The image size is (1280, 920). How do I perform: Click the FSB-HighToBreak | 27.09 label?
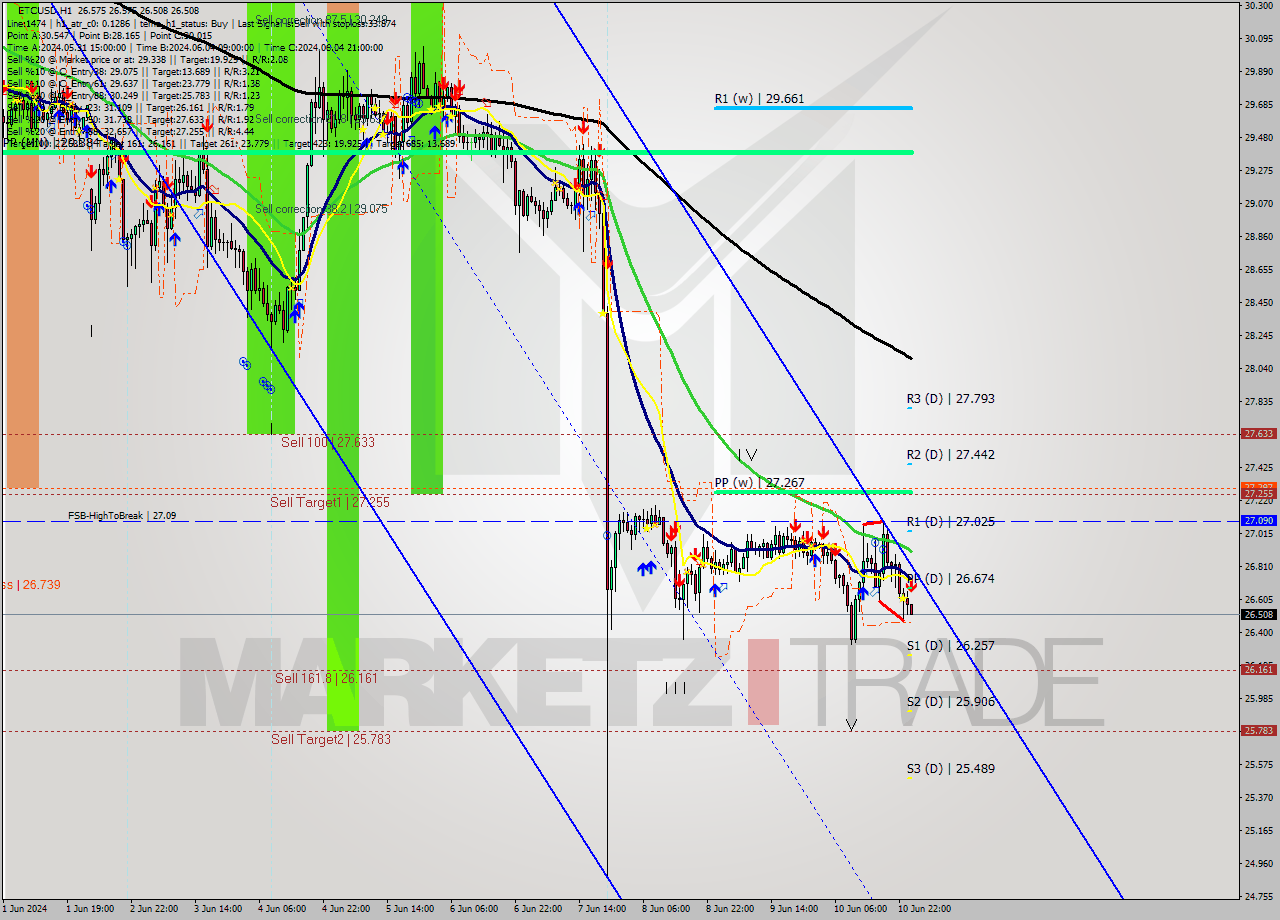click(x=122, y=516)
